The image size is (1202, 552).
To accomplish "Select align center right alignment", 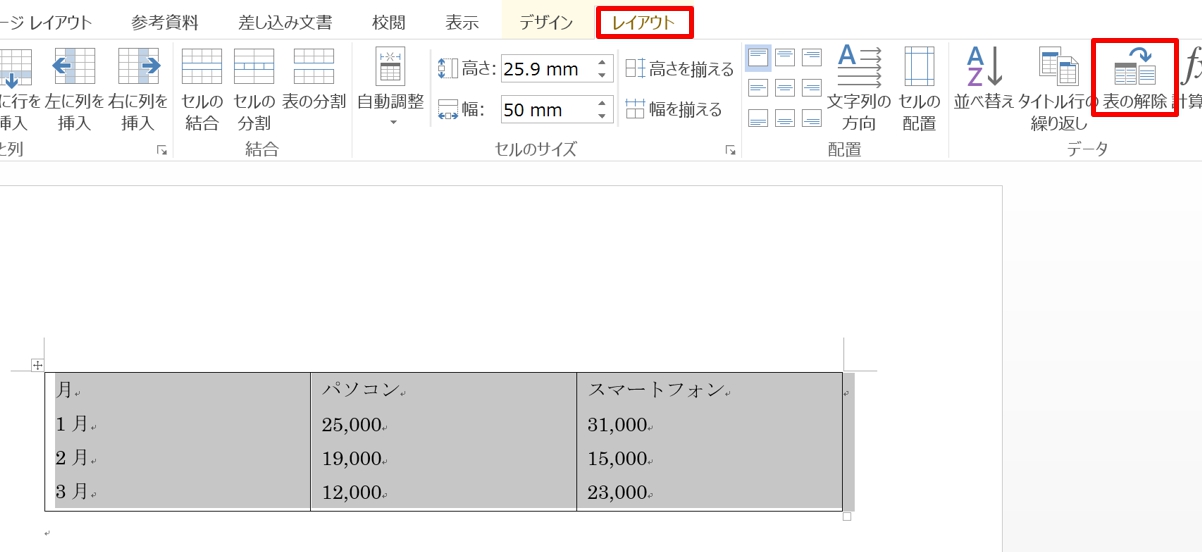I will (812, 88).
